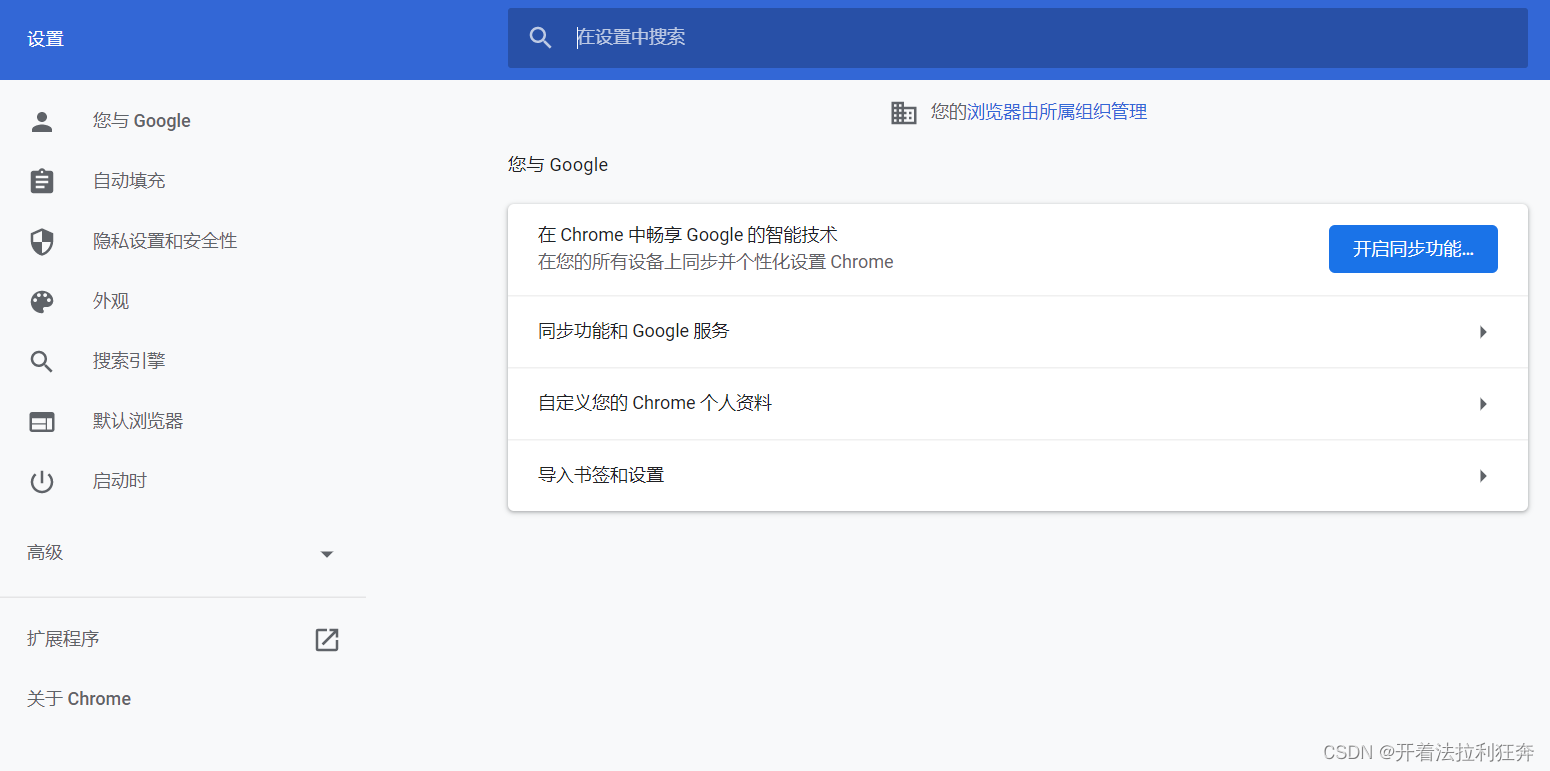Click the shield icon for 隐私设置和安全性
The height and width of the screenshot is (771, 1550).
pyautogui.click(x=42, y=241)
